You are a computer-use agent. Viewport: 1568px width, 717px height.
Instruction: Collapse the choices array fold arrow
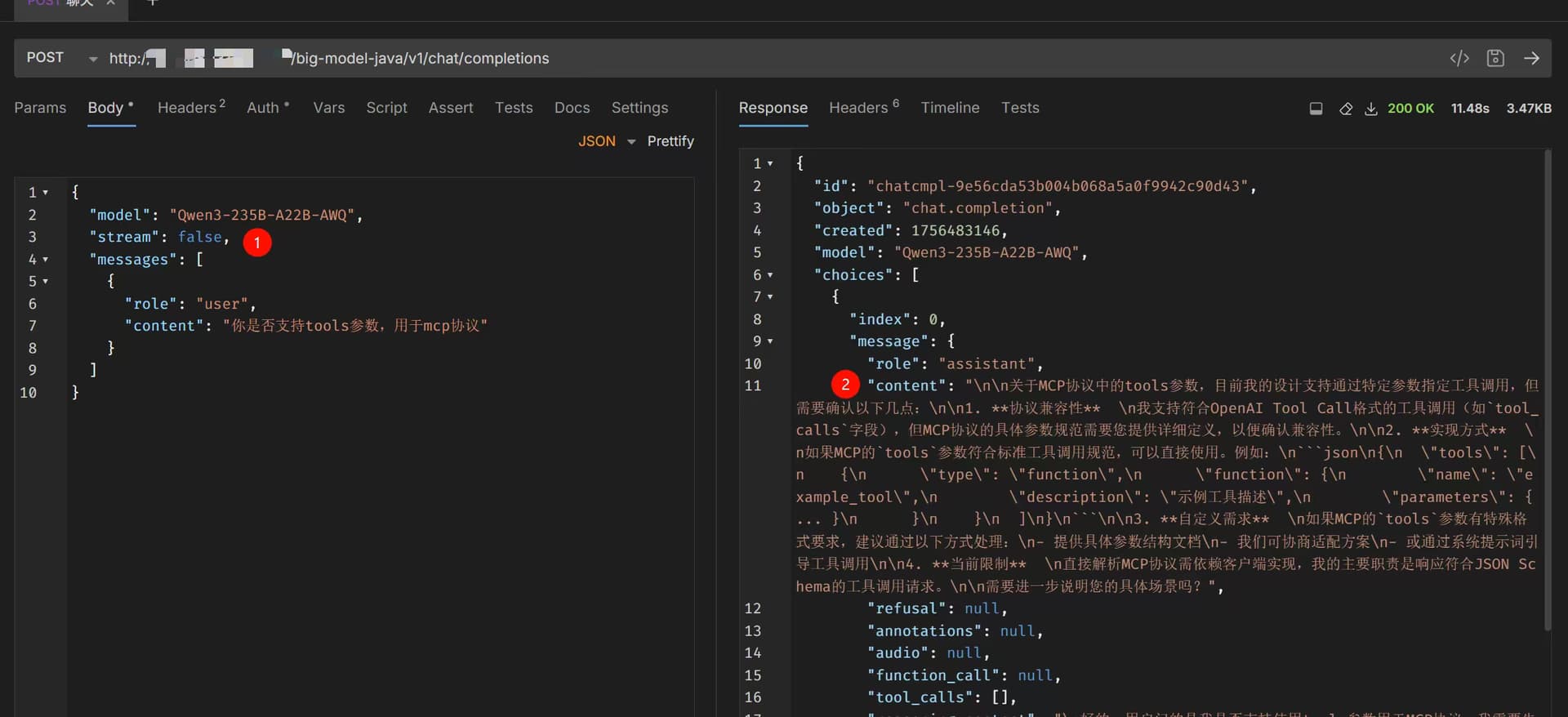[x=770, y=275]
